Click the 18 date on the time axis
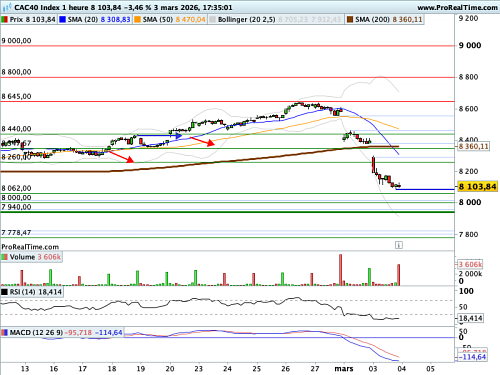The image size is (500, 375). pyautogui.click(x=112, y=369)
